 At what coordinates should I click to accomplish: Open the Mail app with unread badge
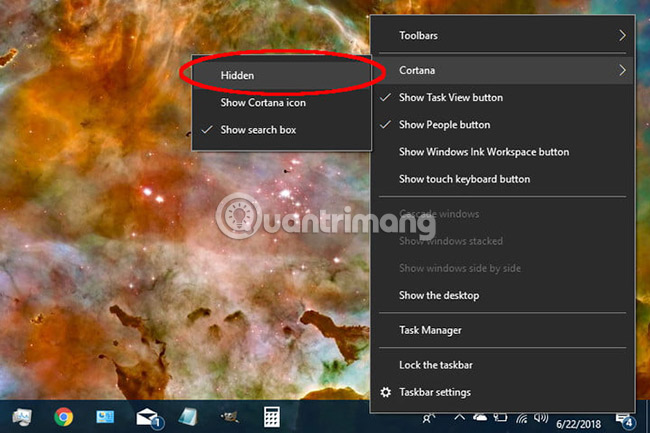150,418
